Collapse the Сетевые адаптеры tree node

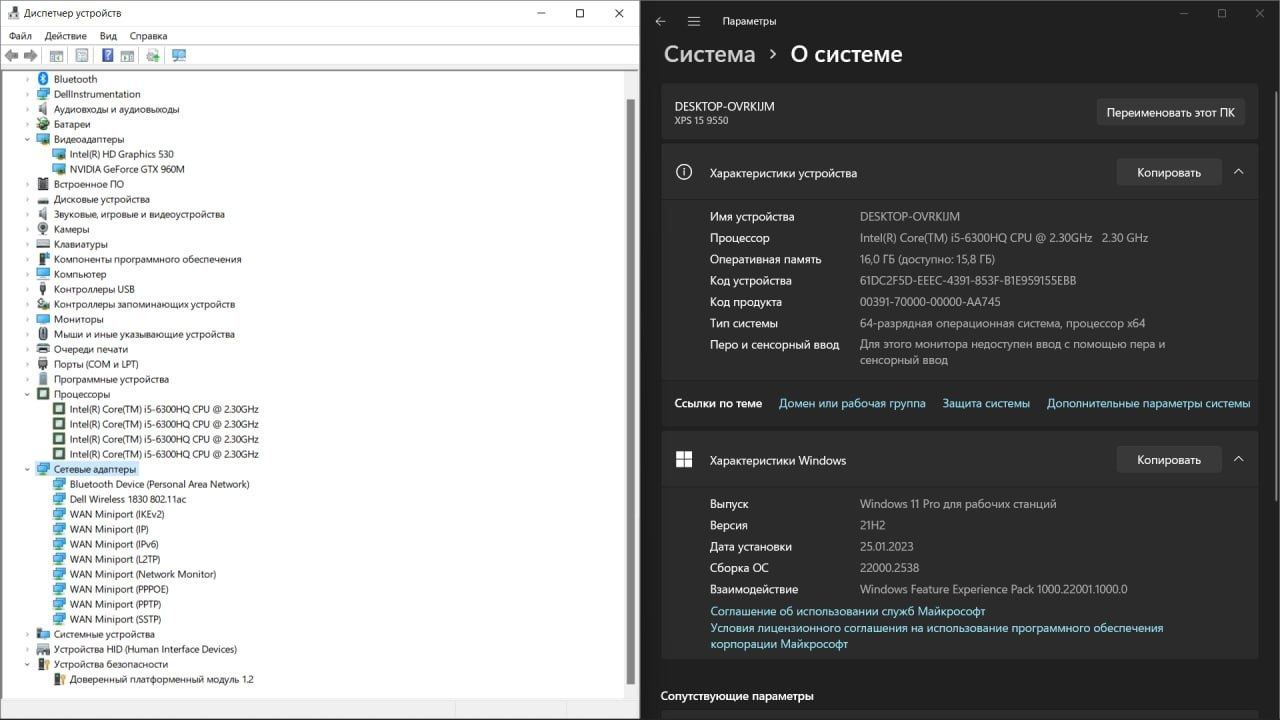click(28, 469)
